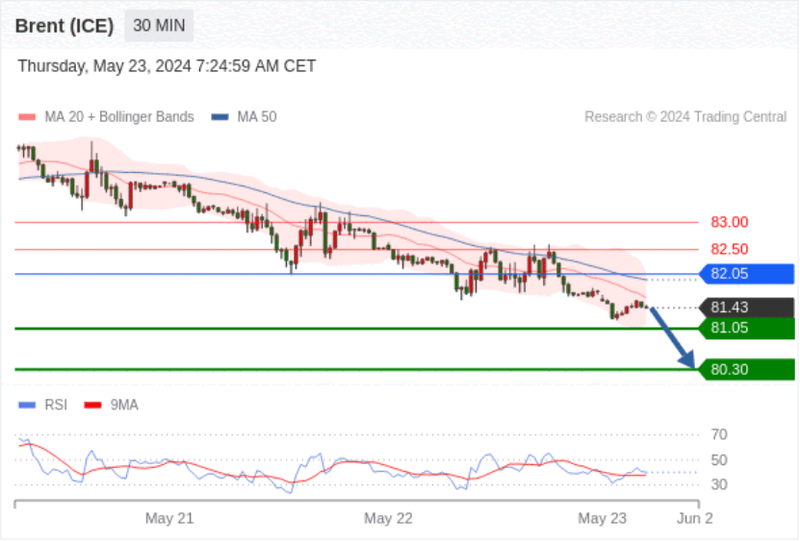Click the red 9MA legend swatch
The width and height of the screenshot is (800, 541).
pos(92,405)
